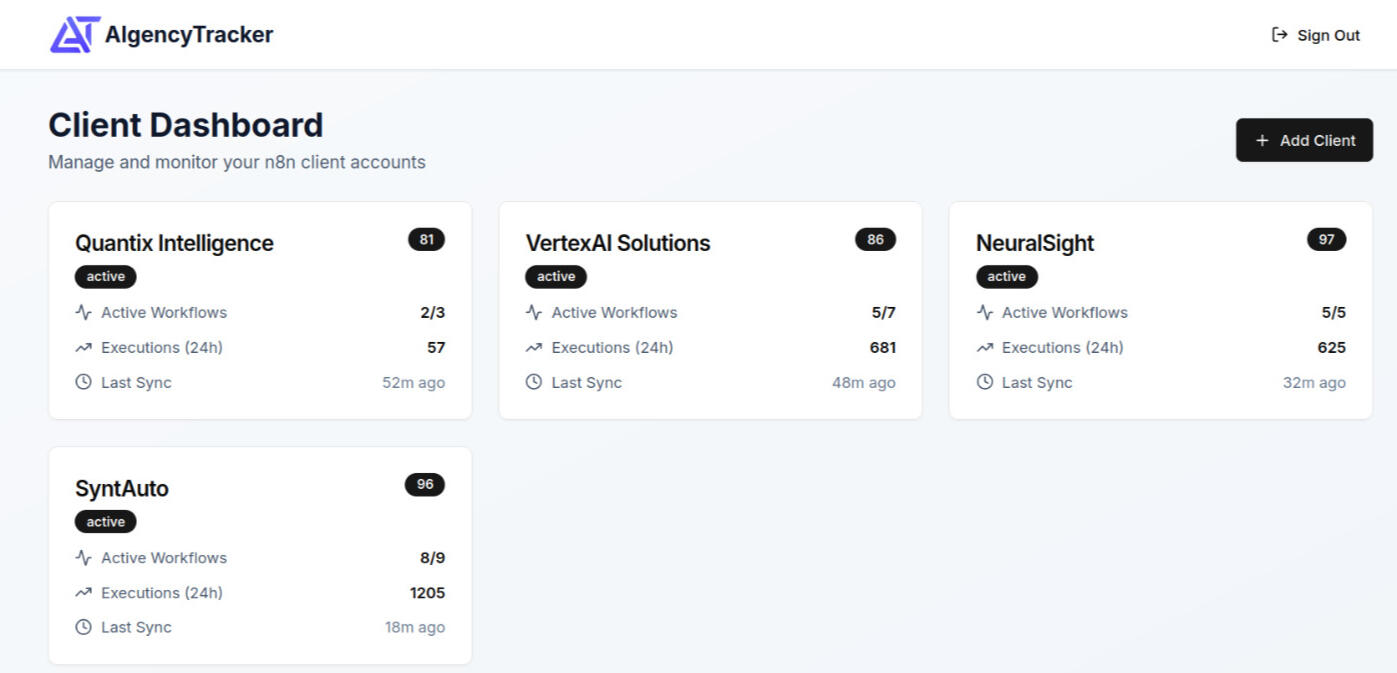The height and width of the screenshot is (673, 1397).
Task: Click the Executions trend arrow icon for VertexAI Solutions
Action: point(533,347)
